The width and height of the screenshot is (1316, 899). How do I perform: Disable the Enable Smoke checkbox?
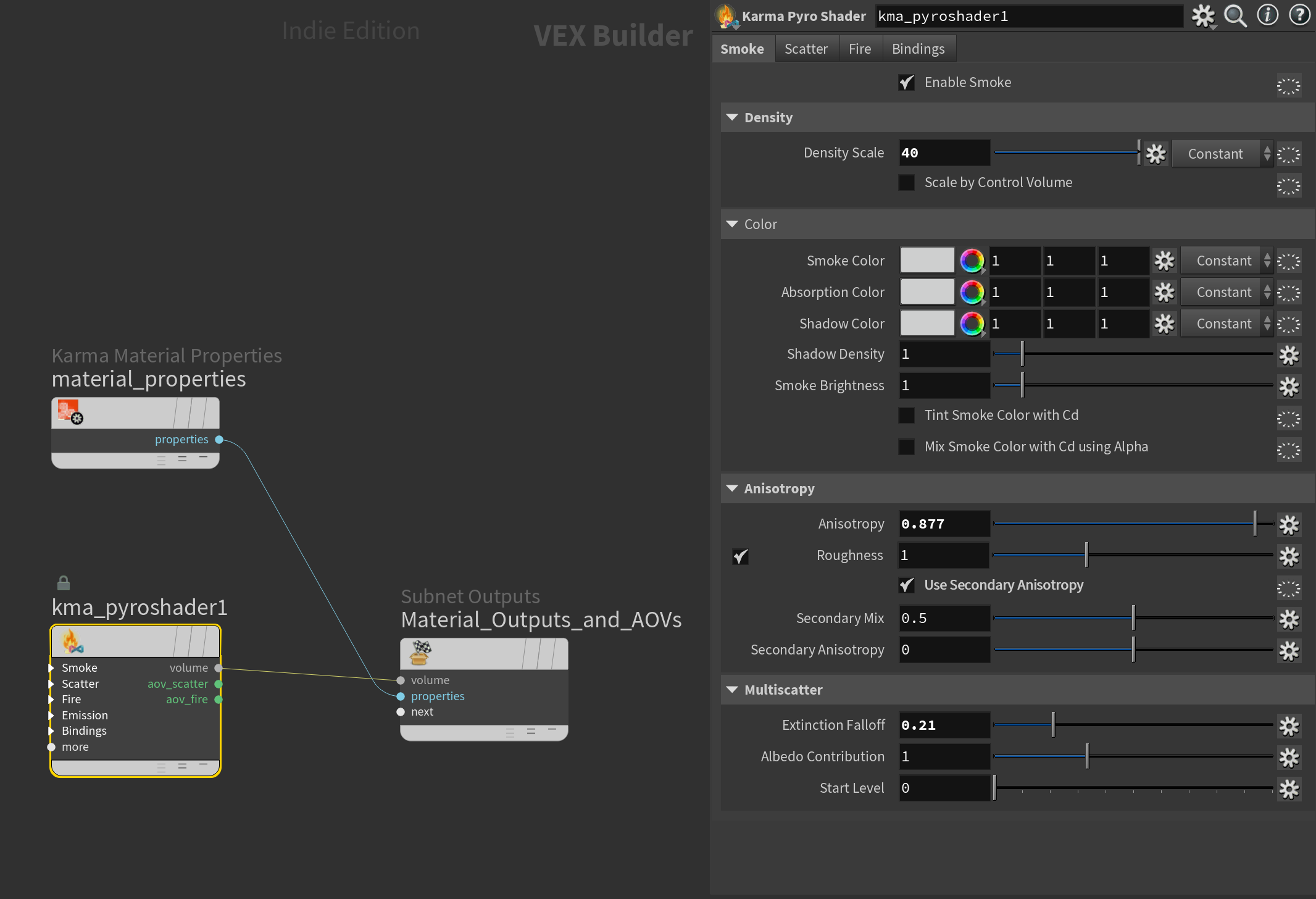tap(907, 83)
